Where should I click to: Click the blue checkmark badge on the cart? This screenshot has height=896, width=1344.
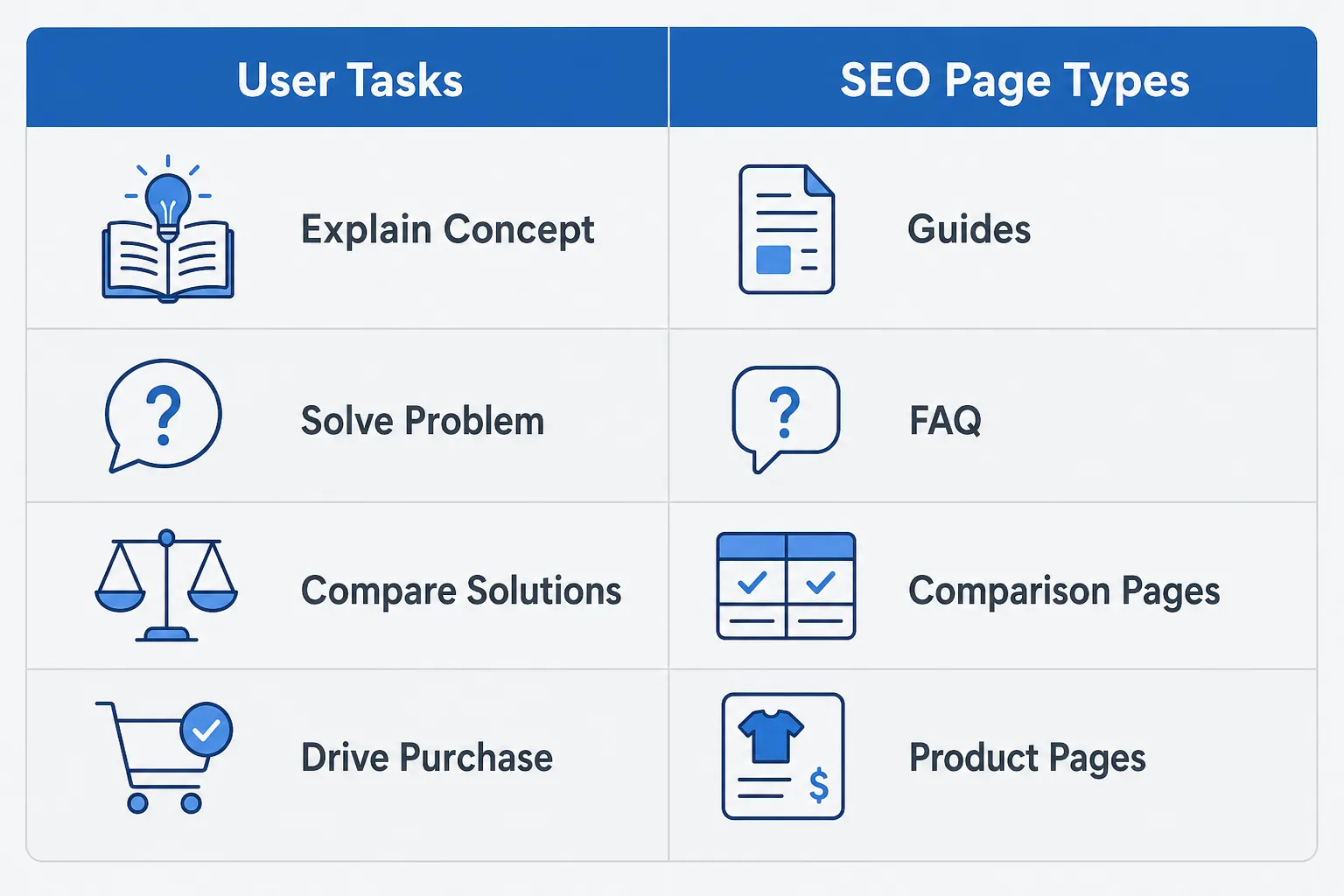[206, 729]
